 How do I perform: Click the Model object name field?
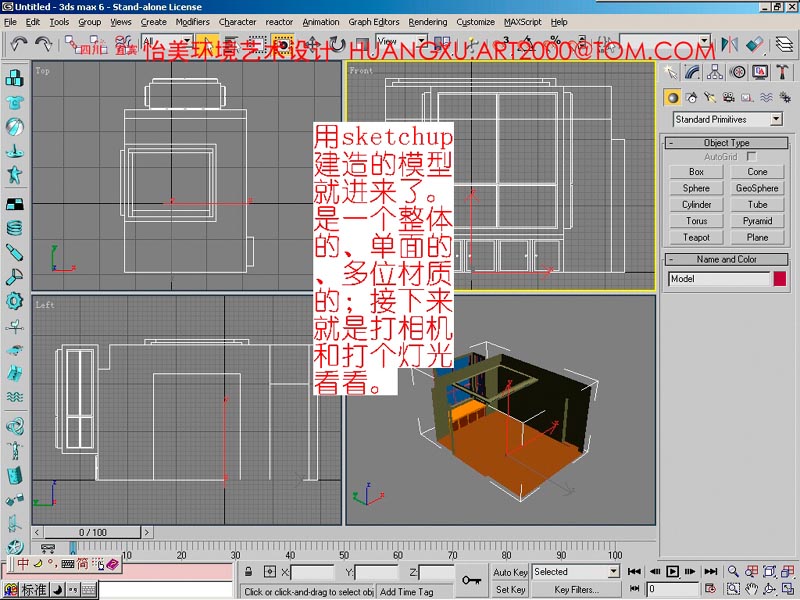click(x=718, y=279)
